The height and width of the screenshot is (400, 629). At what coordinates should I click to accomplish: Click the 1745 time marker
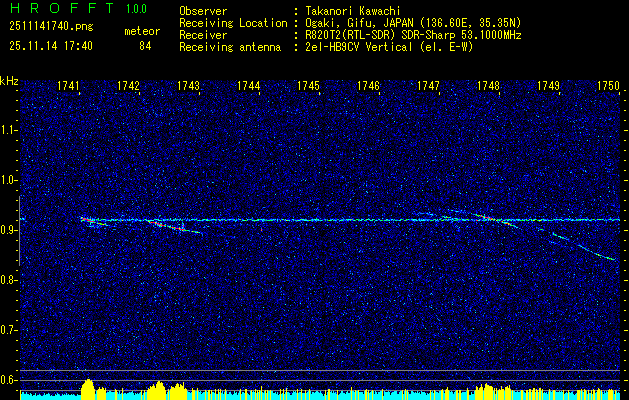308,85
